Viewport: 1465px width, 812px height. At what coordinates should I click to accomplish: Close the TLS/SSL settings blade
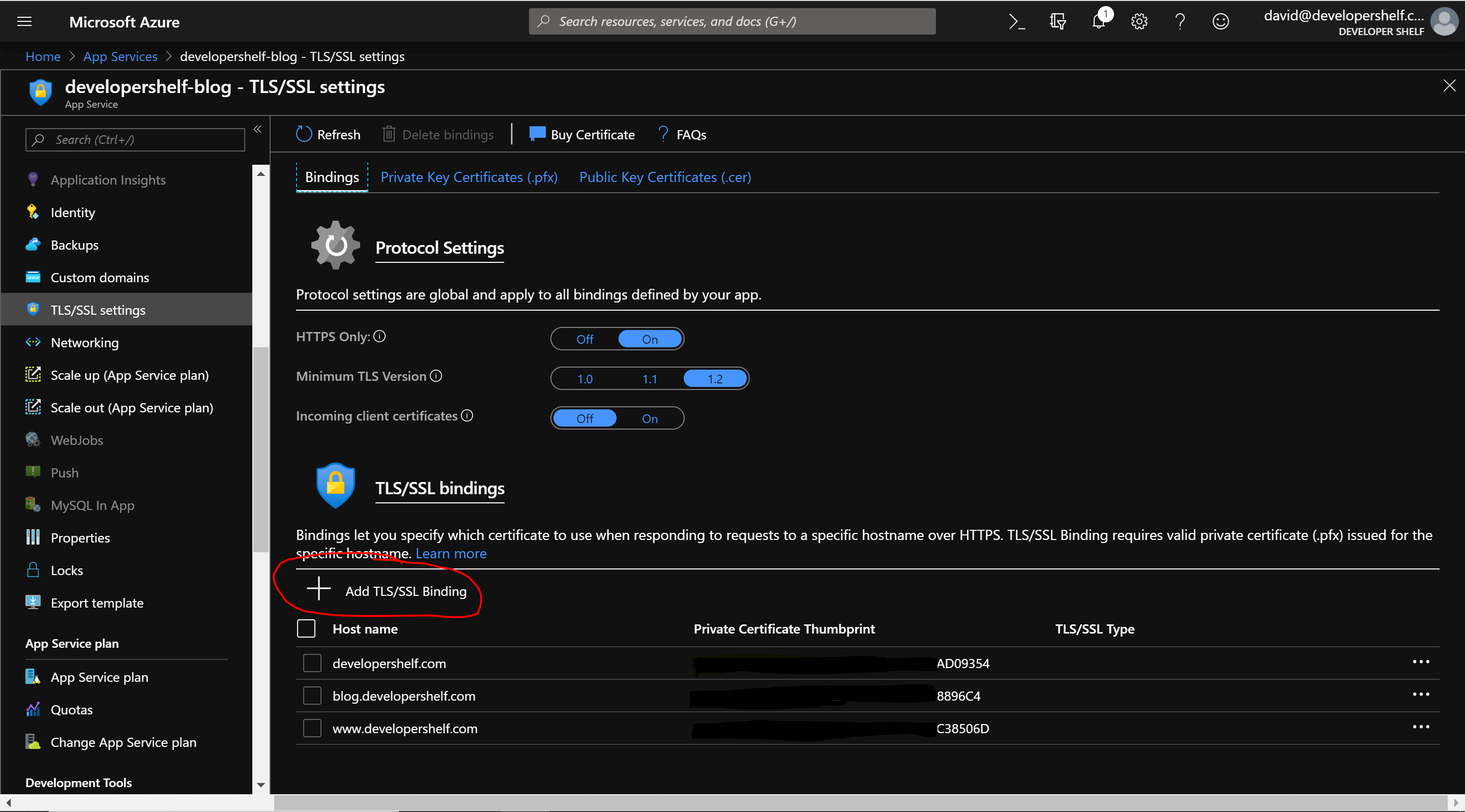coord(1449,86)
